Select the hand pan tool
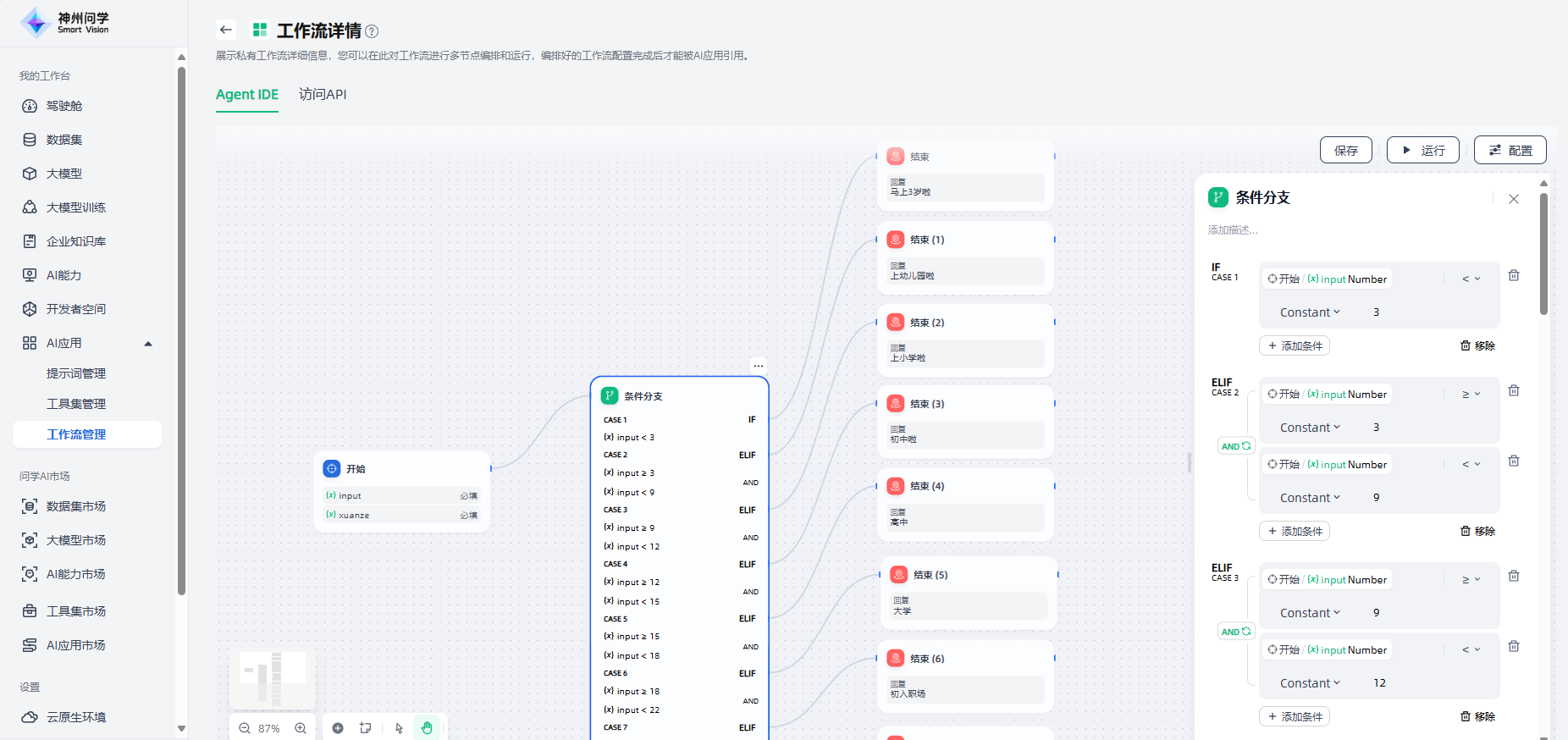This screenshot has height=740, width=1568. click(427, 728)
